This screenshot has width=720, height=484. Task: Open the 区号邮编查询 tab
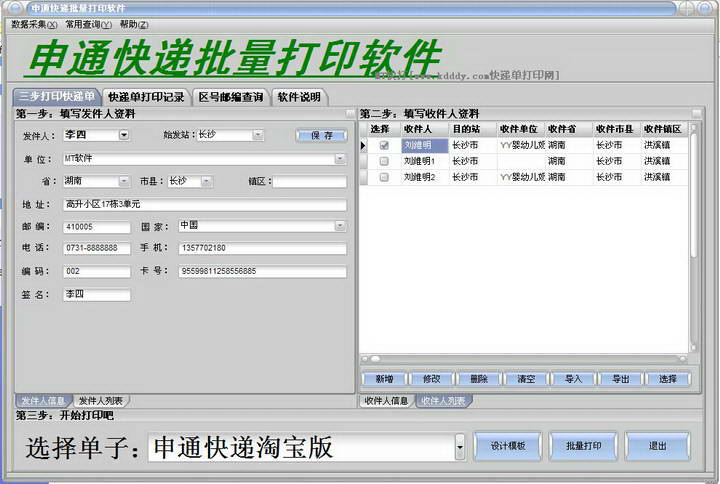[x=231, y=97]
